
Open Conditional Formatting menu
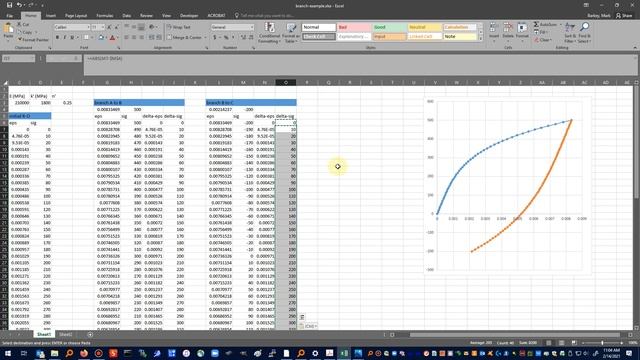point(269,33)
